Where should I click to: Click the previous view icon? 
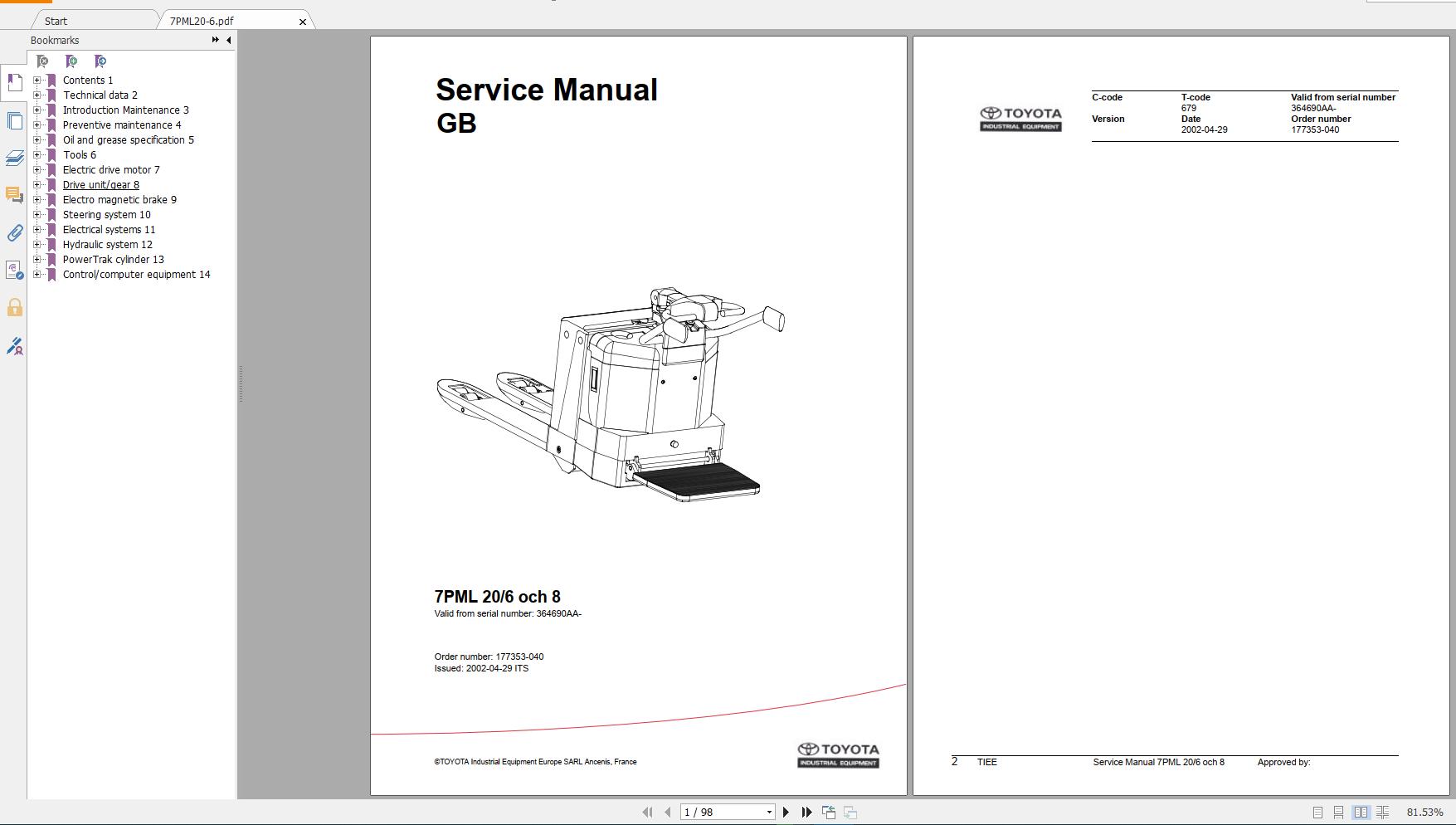[829, 813]
